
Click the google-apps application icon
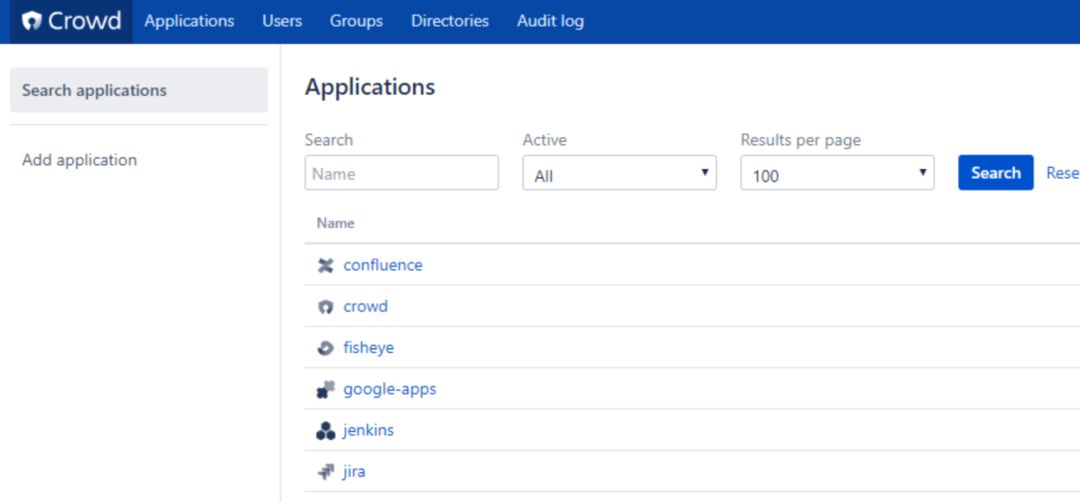pyautogui.click(x=325, y=390)
